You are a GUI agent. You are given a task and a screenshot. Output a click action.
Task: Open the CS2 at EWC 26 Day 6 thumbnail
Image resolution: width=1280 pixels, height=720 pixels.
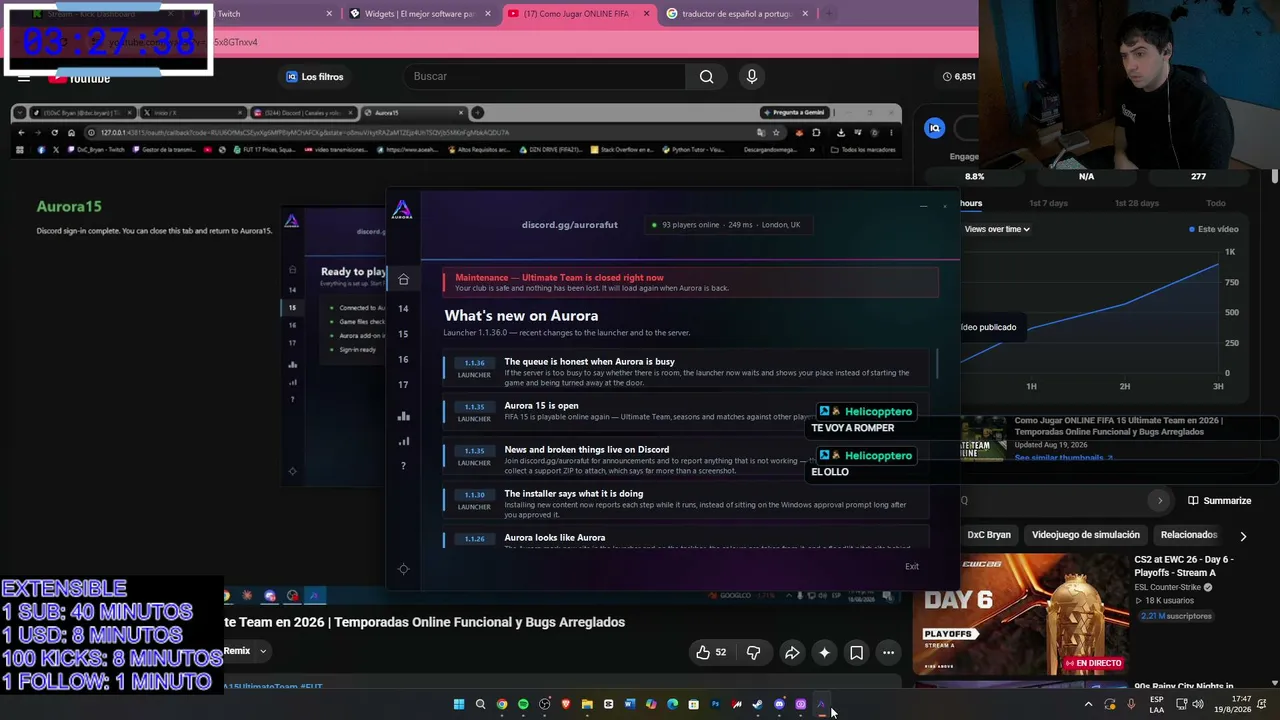tap(1021, 615)
